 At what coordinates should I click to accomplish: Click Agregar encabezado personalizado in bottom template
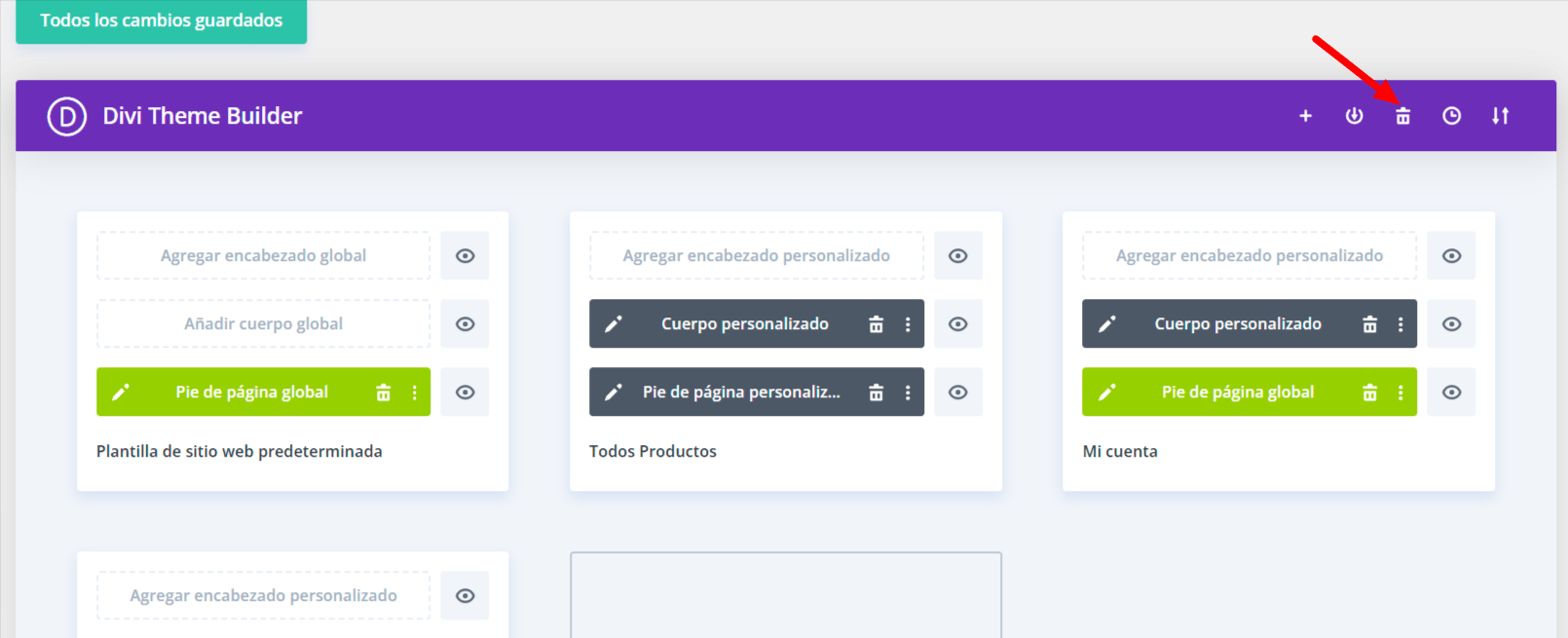pyautogui.click(x=263, y=595)
